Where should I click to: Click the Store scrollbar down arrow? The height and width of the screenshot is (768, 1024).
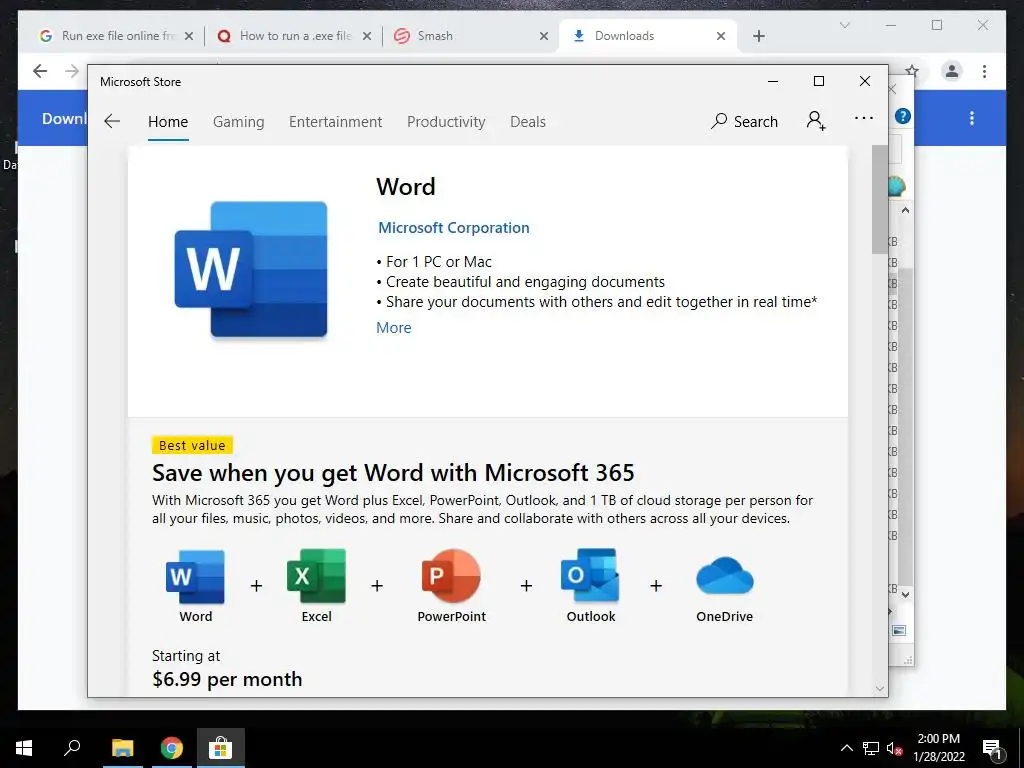[x=880, y=688]
